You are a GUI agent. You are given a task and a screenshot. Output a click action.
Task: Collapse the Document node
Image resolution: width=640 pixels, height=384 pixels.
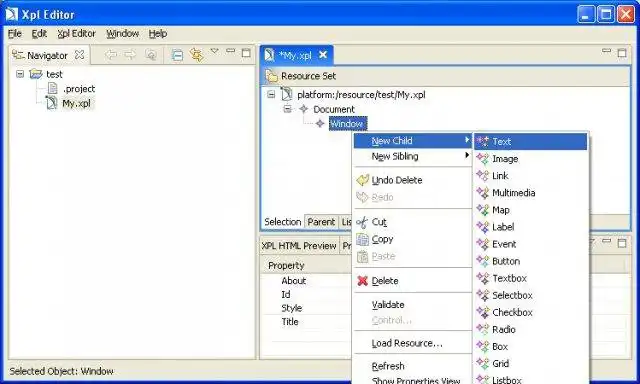pos(288,109)
